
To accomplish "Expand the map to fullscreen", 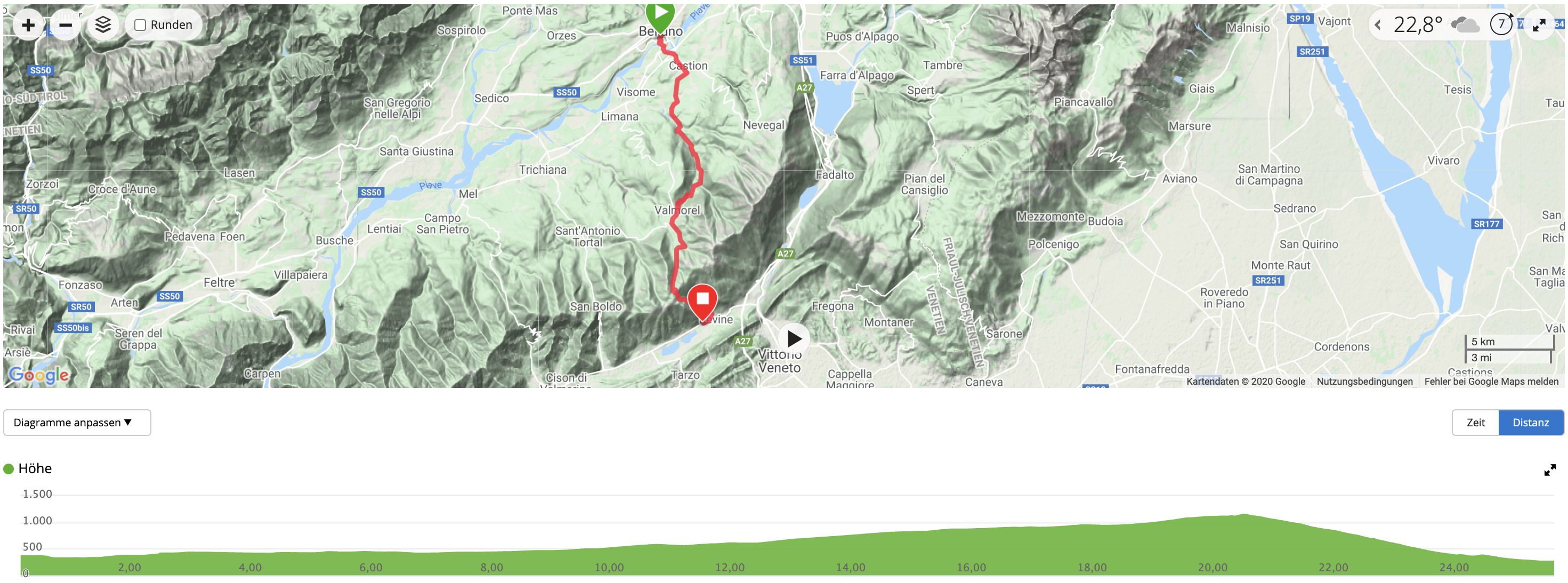I will (1539, 25).
